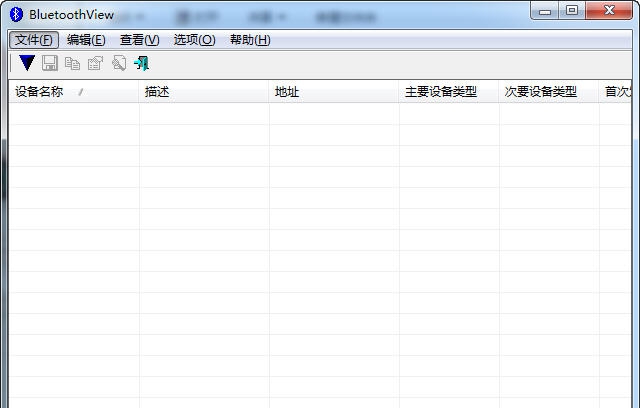Open the 选项(O) menu
The width and height of the screenshot is (640, 408).
194,40
